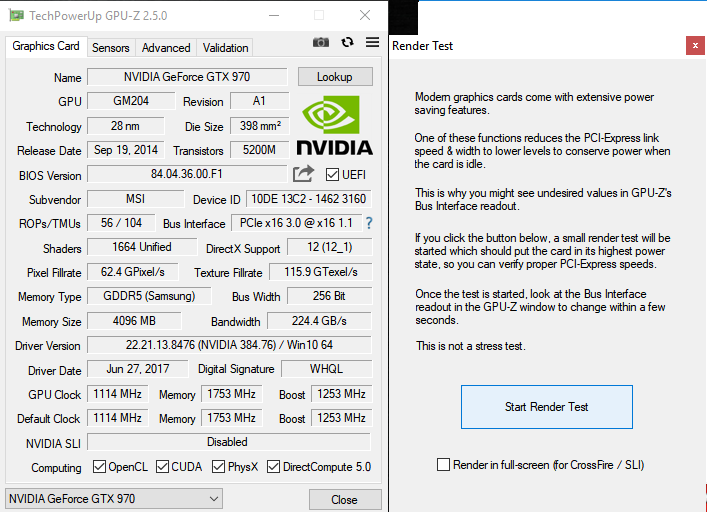Click the NVIDIA logo
707x512 pixels.
click(335, 125)
